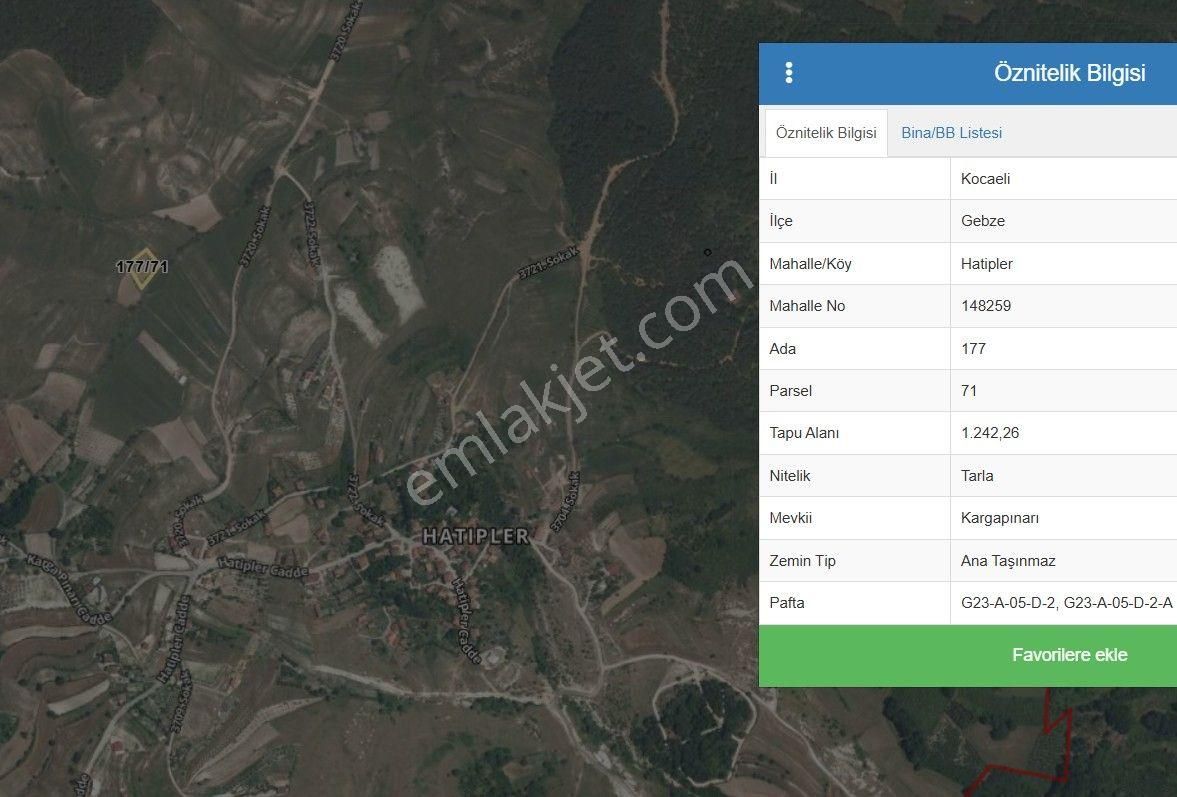
Task: Click the Tapu Alanı field label
Action: tap(804, 432)
